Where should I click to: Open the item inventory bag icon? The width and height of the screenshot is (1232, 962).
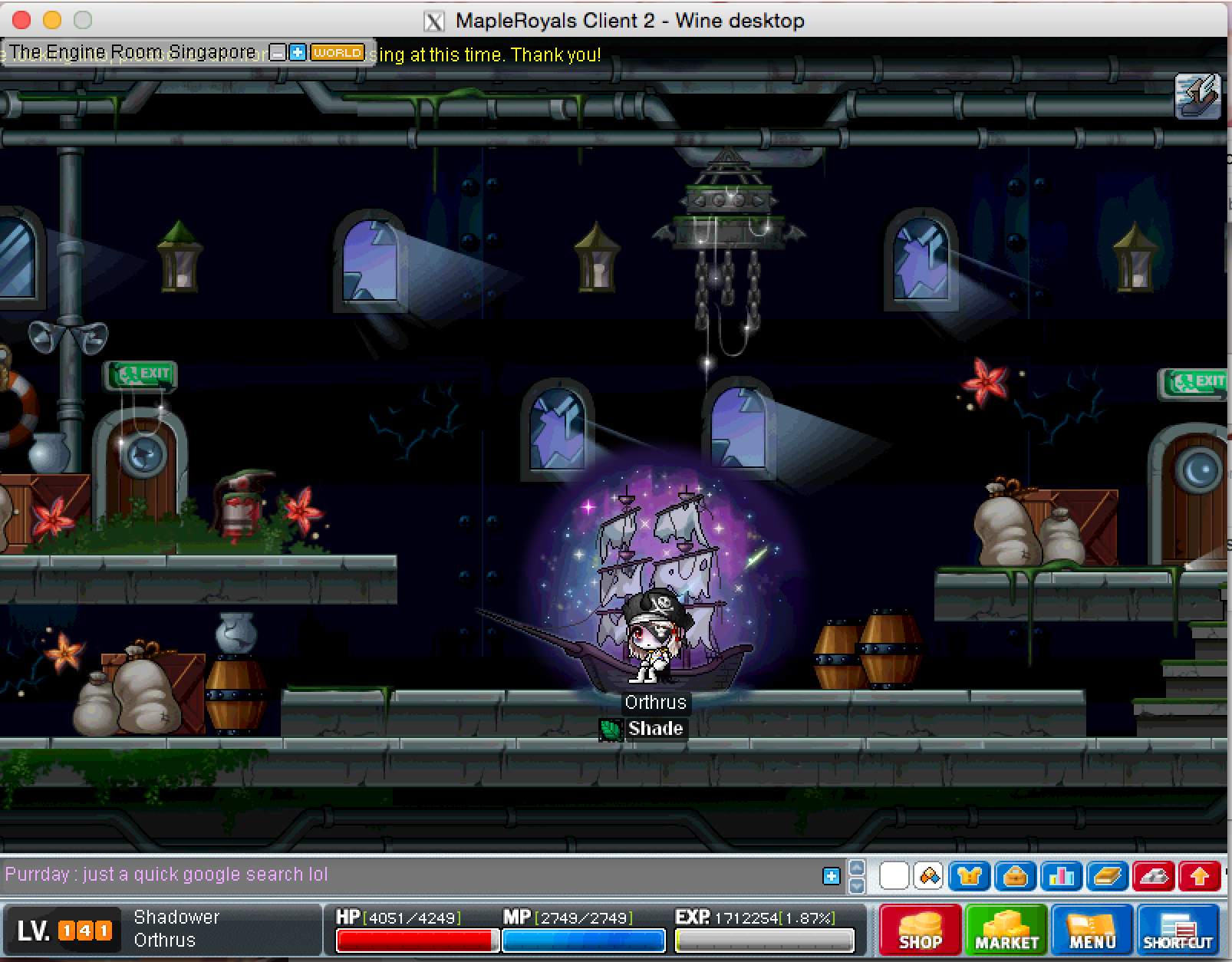pyautogui.click(x=1015, y=875)
